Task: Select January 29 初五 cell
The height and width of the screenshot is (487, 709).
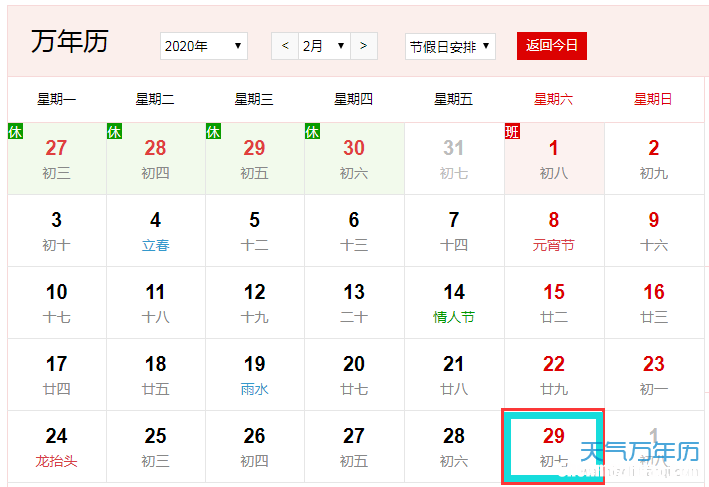Action: coord(255,159)
